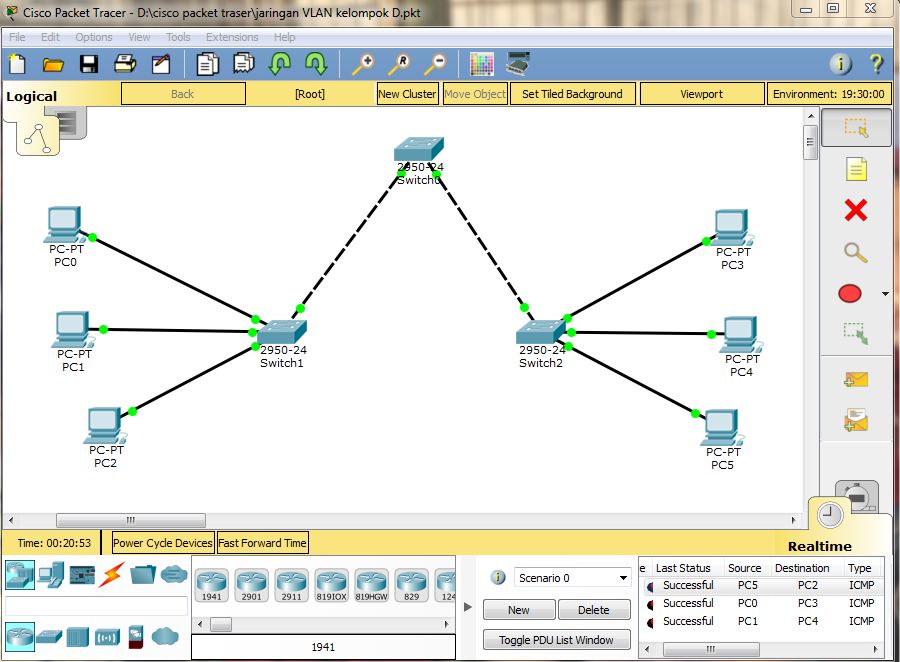This screenshot has width=900, height=662.
Task: Switch to the Physical workspace tab
Action: 70,123
